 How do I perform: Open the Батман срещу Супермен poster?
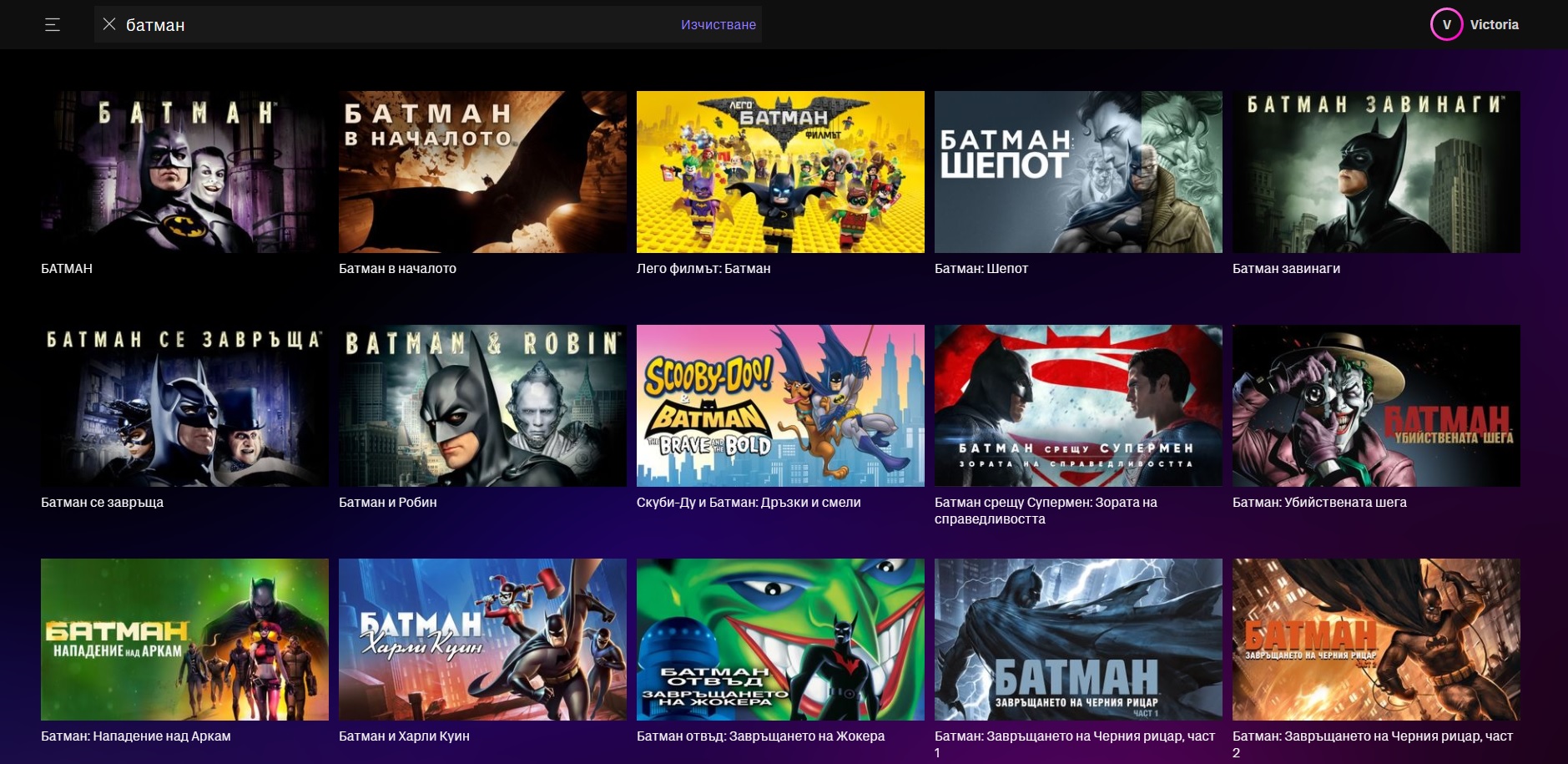[1078, 406]
